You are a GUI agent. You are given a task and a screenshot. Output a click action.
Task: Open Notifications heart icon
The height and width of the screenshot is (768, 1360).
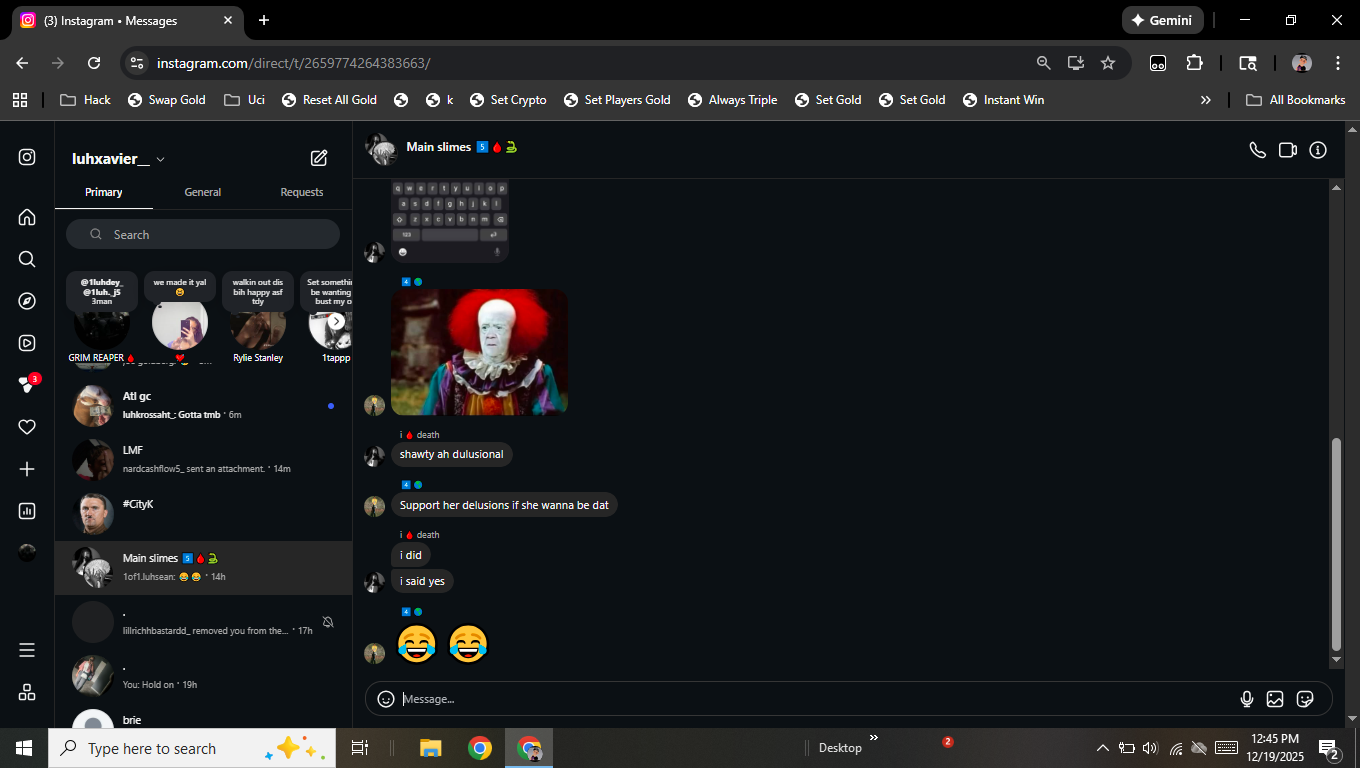pos(27,427)
